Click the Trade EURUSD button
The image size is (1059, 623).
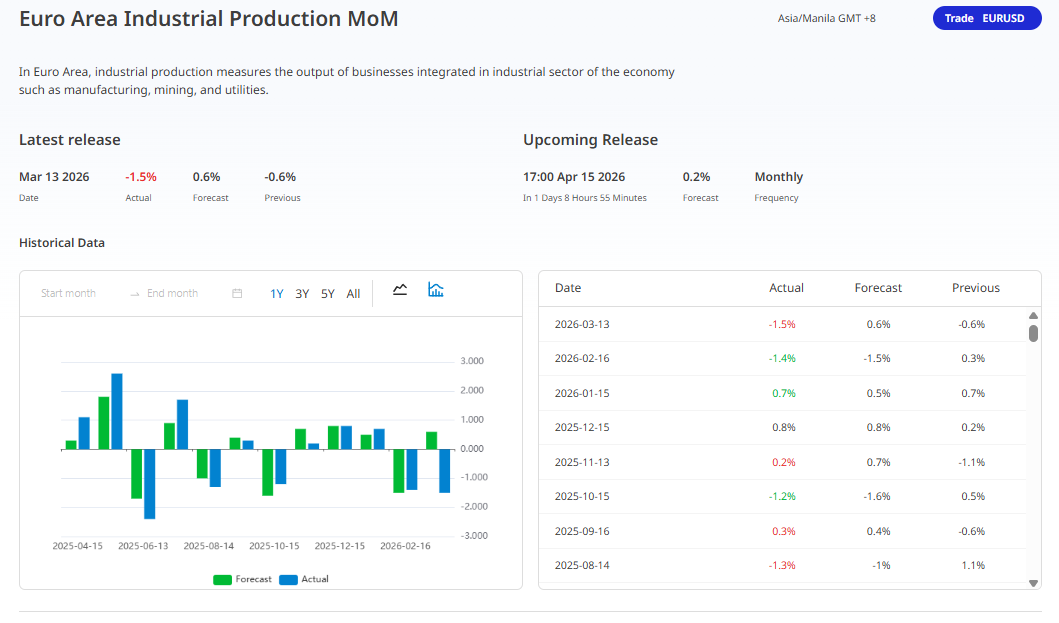pyautogui.click(x=986, y=18)
